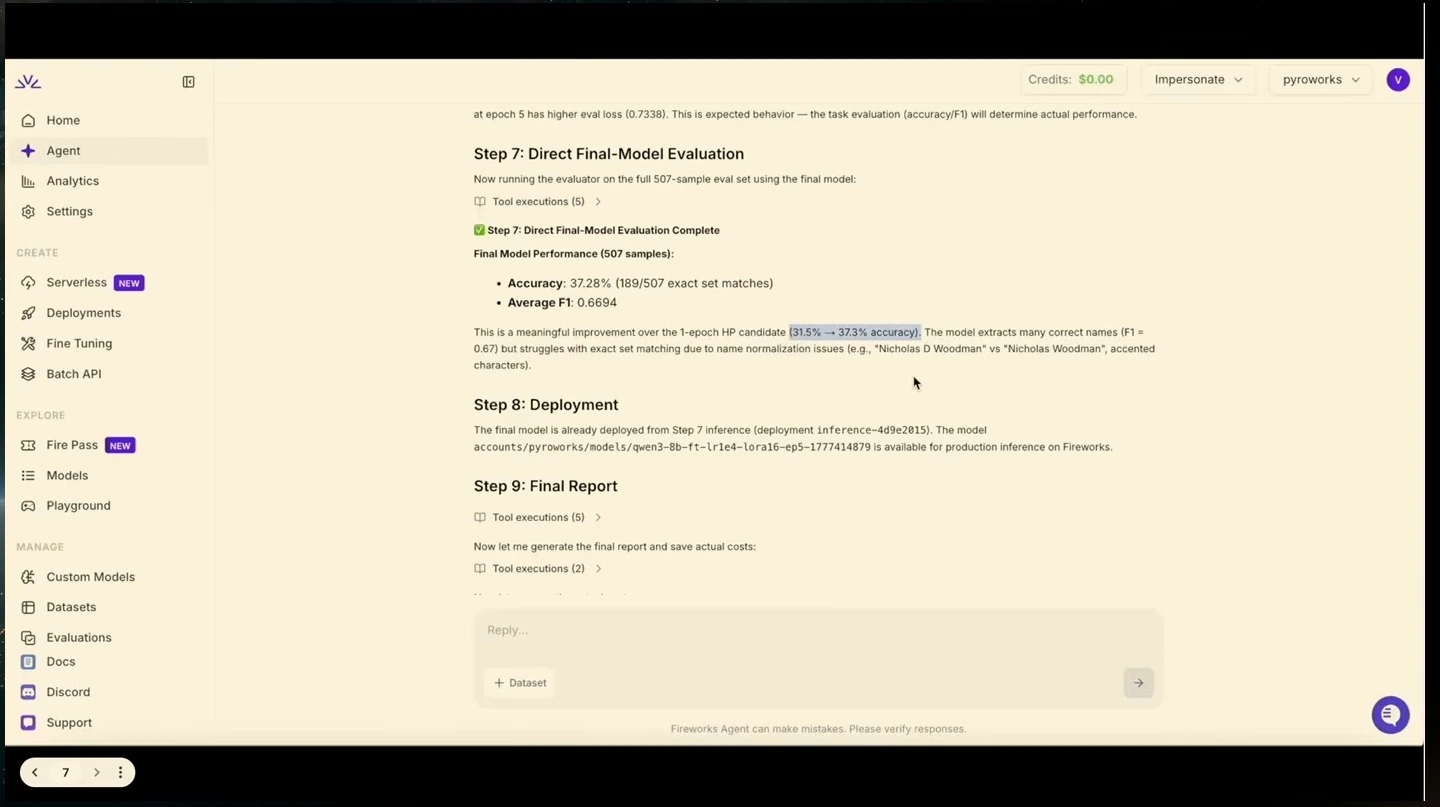
Task: Click the Custom Models icon
Action: pos(28,577)
